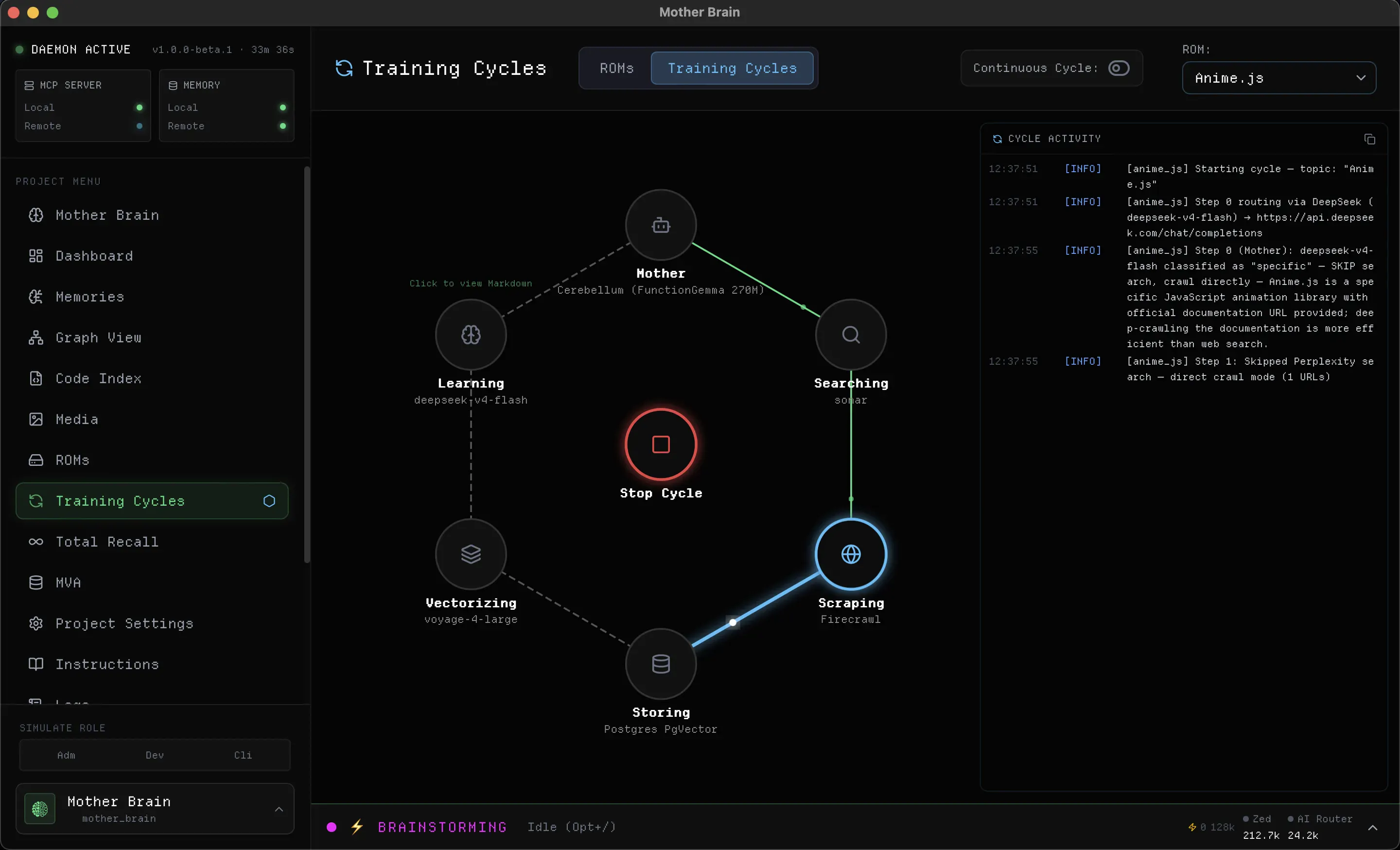The image size is (1400, 850).
Task: Select the Dev simulate role
Action: click(x=155, y=755)
